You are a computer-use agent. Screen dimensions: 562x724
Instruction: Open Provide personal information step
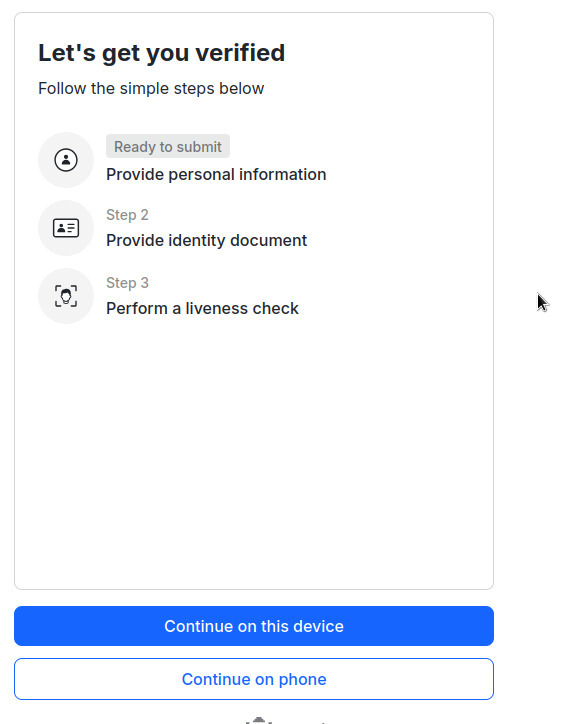[x=216, y=175]
